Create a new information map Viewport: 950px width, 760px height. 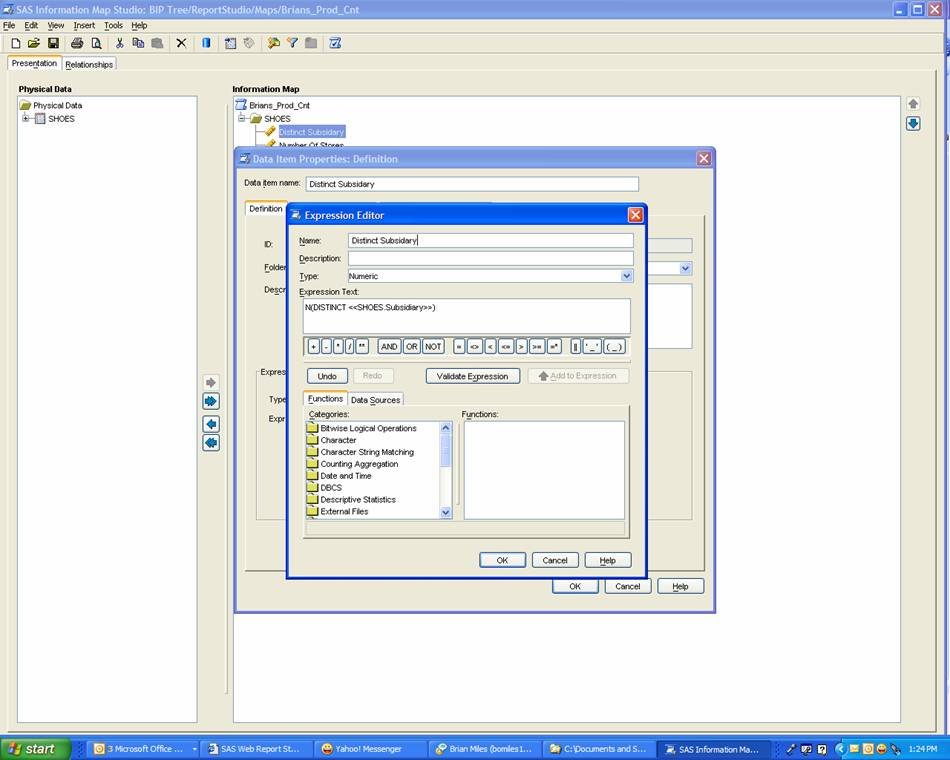(x=15, y=43)
